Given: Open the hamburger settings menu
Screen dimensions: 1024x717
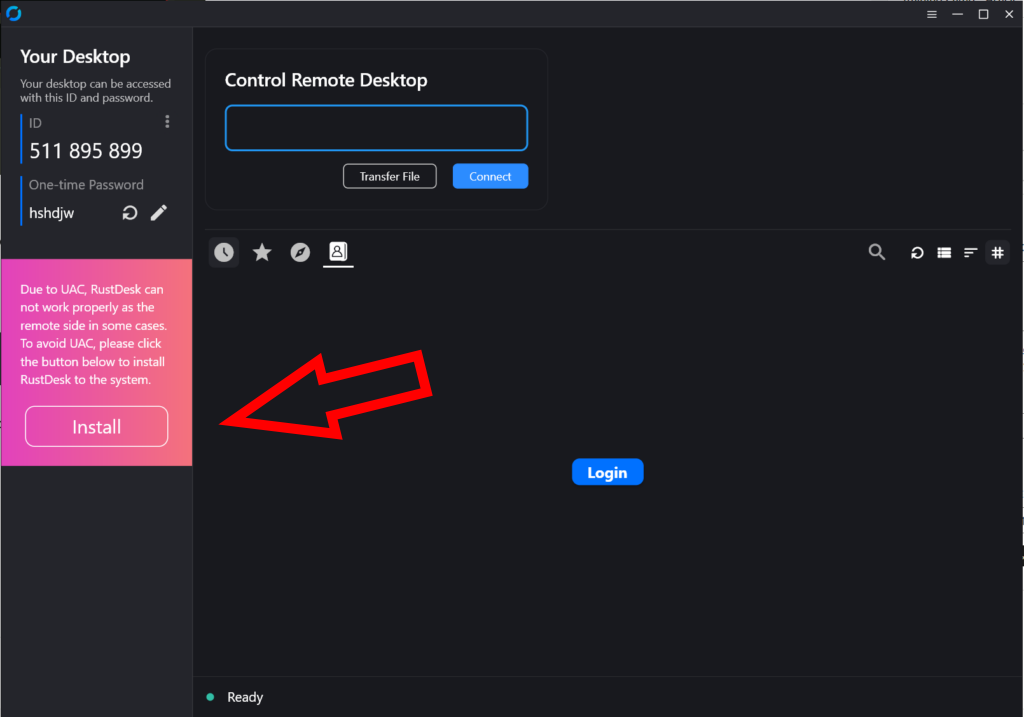Looking at the screenshot, I should (x=932, y=14).
